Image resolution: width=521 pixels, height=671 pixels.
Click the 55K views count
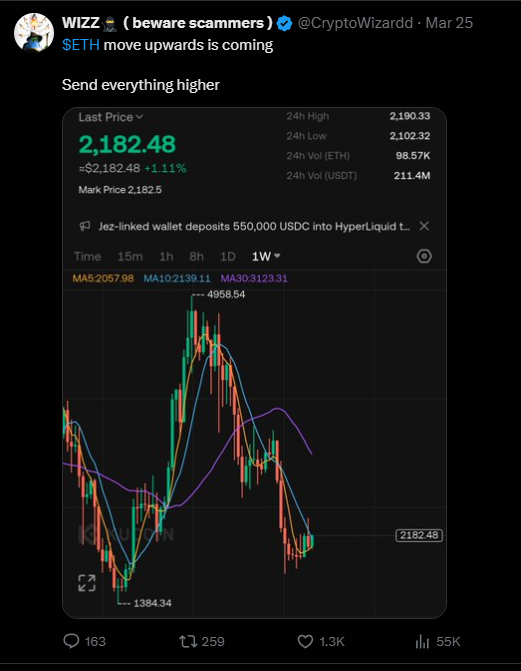(x=448, y=641)
